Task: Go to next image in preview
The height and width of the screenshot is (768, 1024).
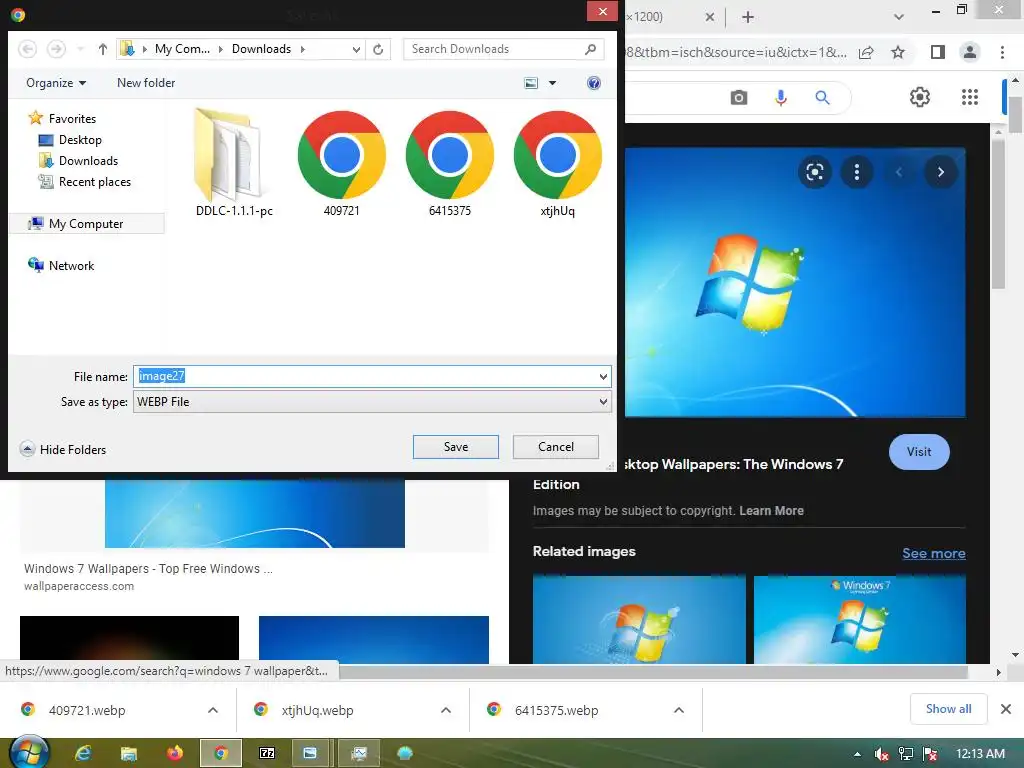Action: (940, 172)
